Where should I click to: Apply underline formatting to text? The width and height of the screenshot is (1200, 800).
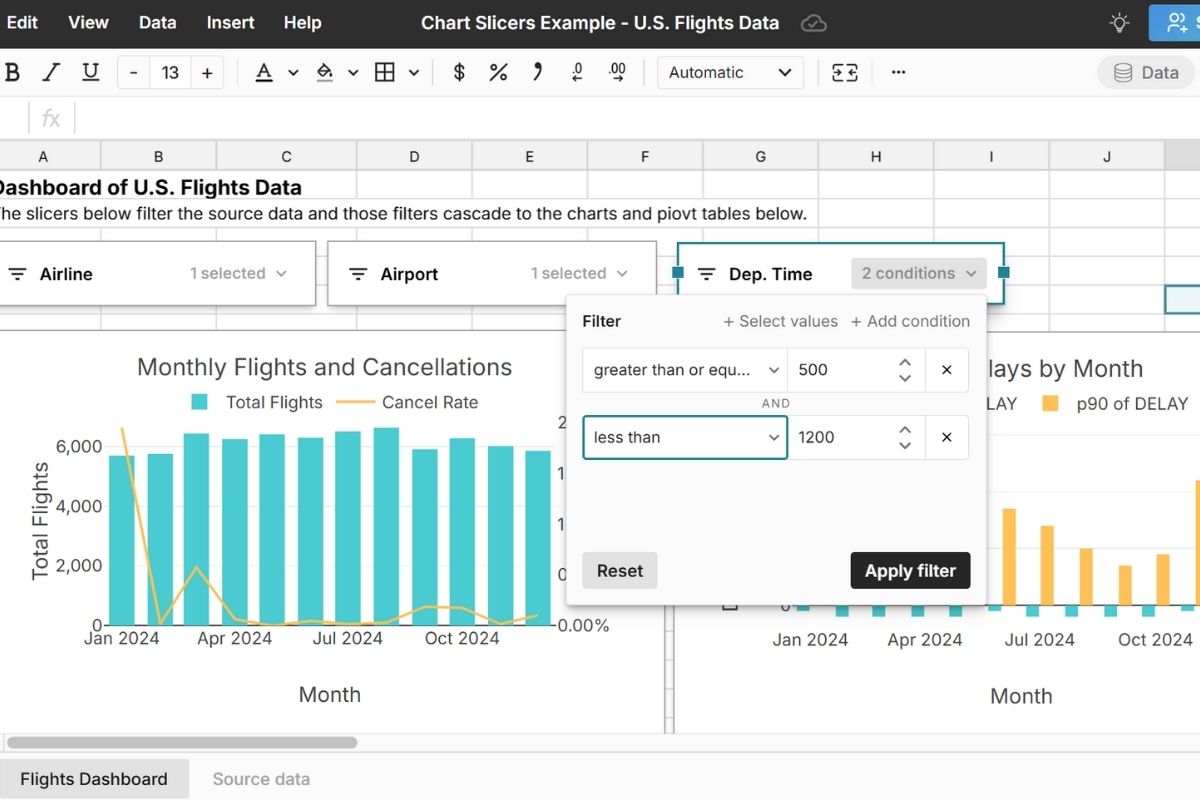(x=90, y=72)
